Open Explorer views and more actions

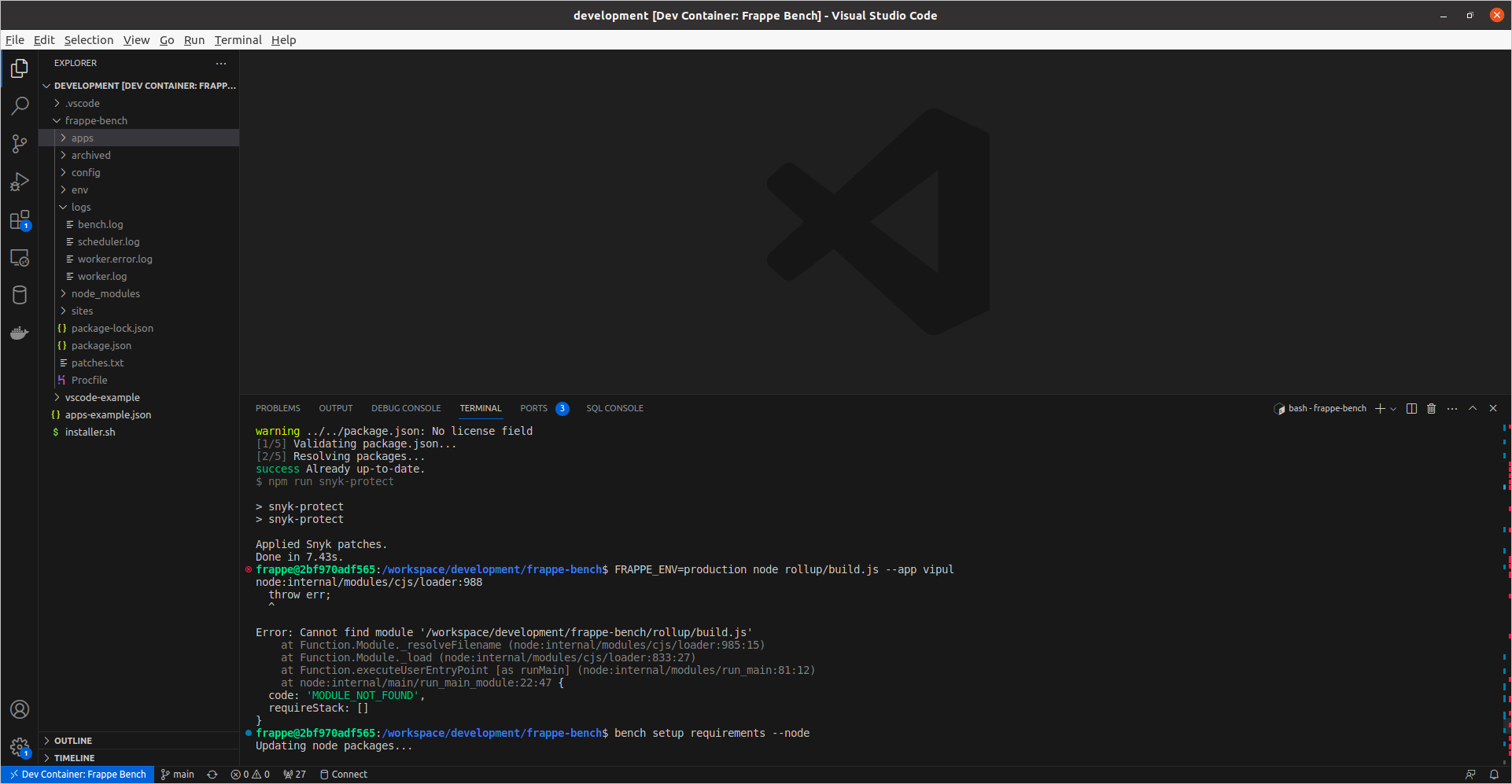221,63
